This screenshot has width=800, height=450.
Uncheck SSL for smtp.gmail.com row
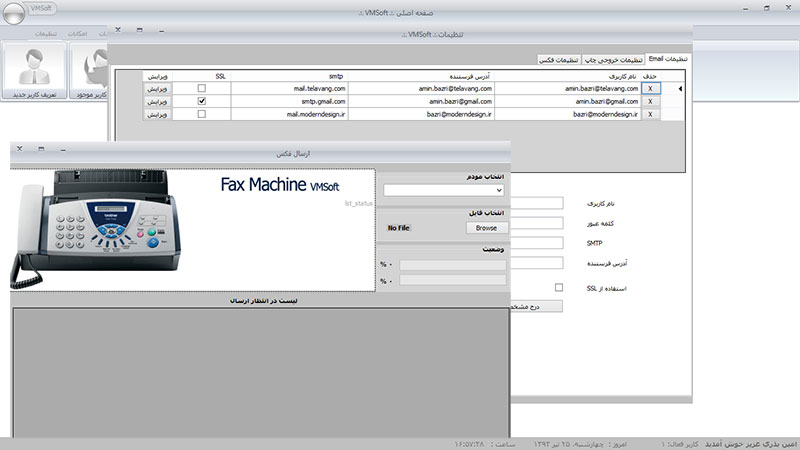(203, 101)
